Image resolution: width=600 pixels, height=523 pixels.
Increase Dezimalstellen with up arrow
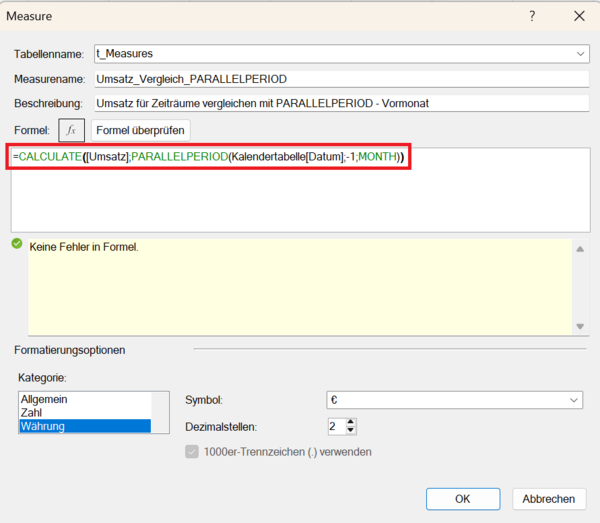pos(351,421)
